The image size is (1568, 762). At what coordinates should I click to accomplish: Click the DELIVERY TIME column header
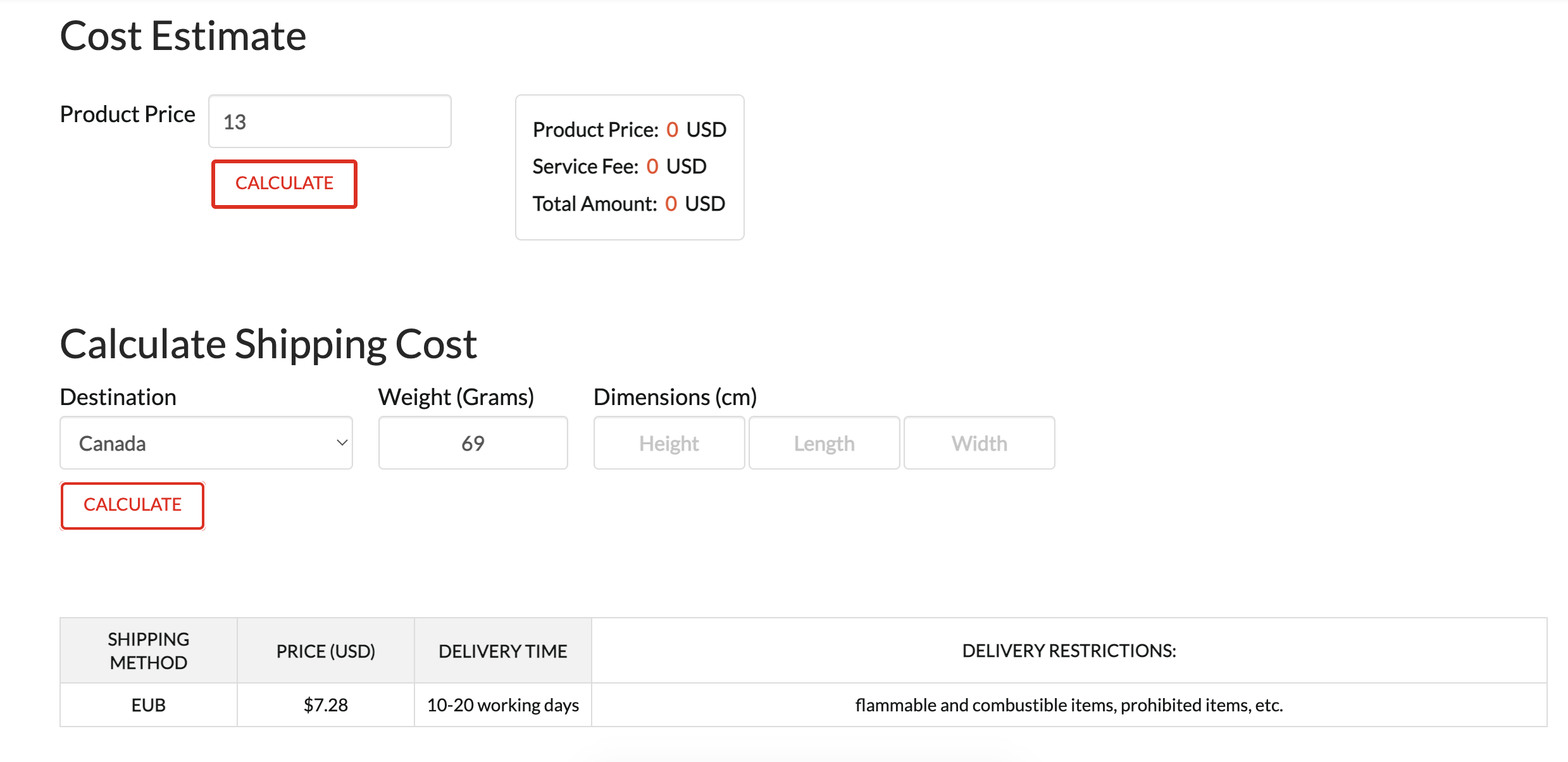503,650
